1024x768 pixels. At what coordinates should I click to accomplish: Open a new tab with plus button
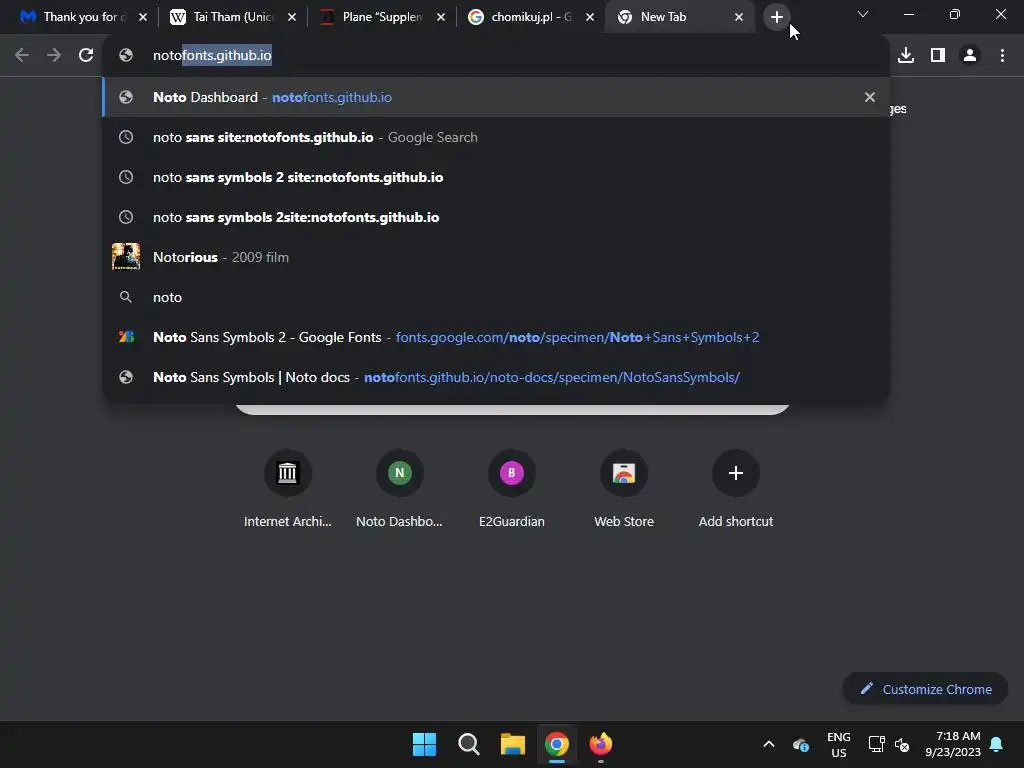click(x=776, y=17)
